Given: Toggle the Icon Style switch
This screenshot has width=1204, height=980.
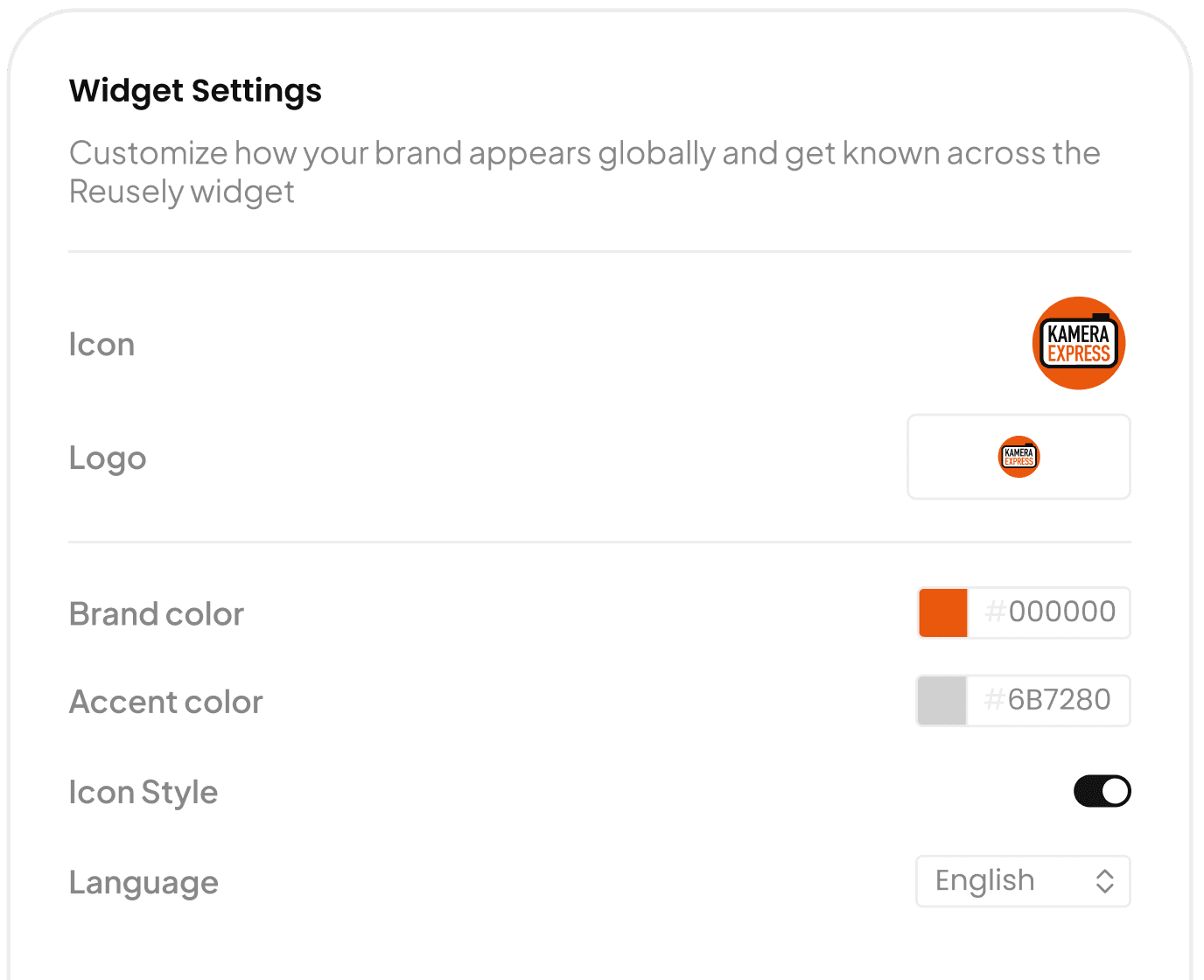Looking at the screenshot, I should click(x=1102, y=791).
